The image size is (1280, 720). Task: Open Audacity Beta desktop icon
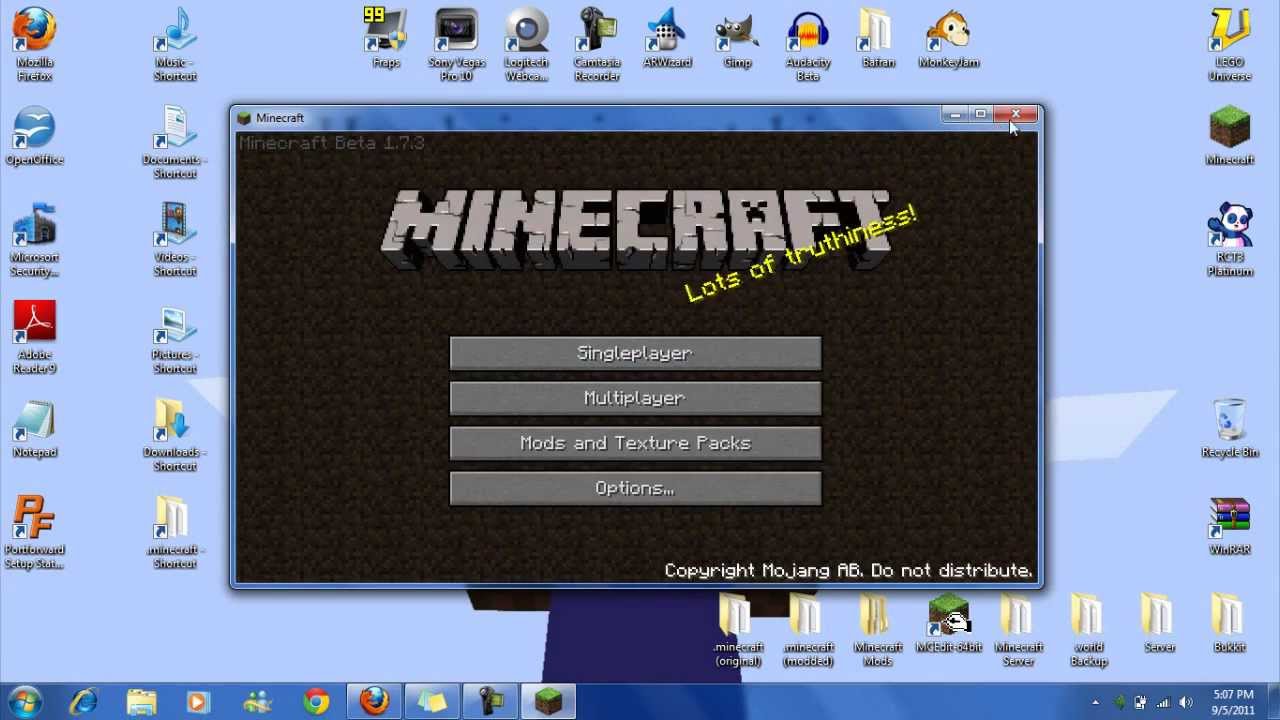(808, 45)
